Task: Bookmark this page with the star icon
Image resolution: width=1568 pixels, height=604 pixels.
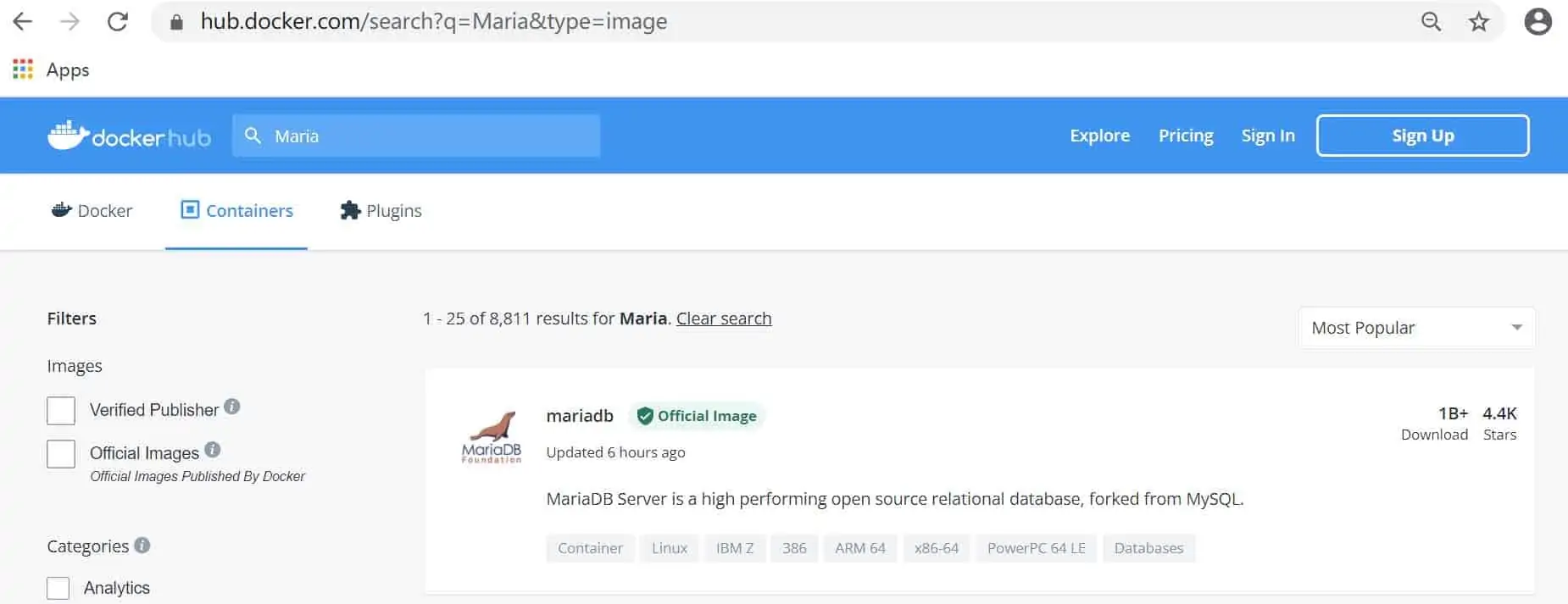Action: coord(1479,22)
